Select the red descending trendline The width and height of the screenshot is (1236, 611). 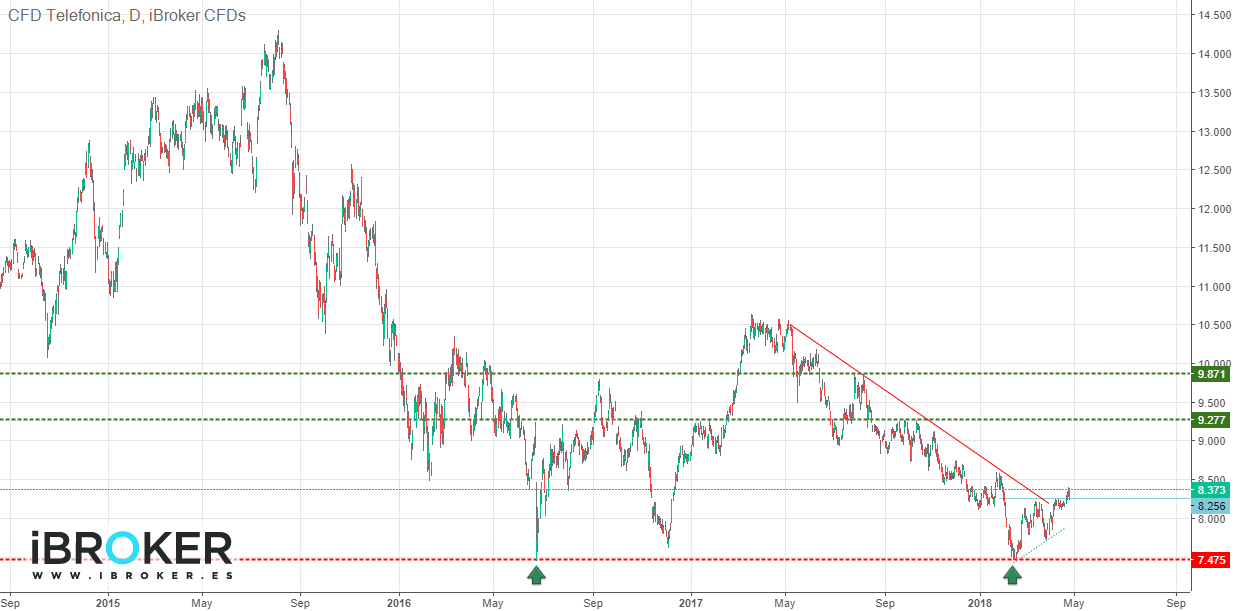click(x=900, y=395)
